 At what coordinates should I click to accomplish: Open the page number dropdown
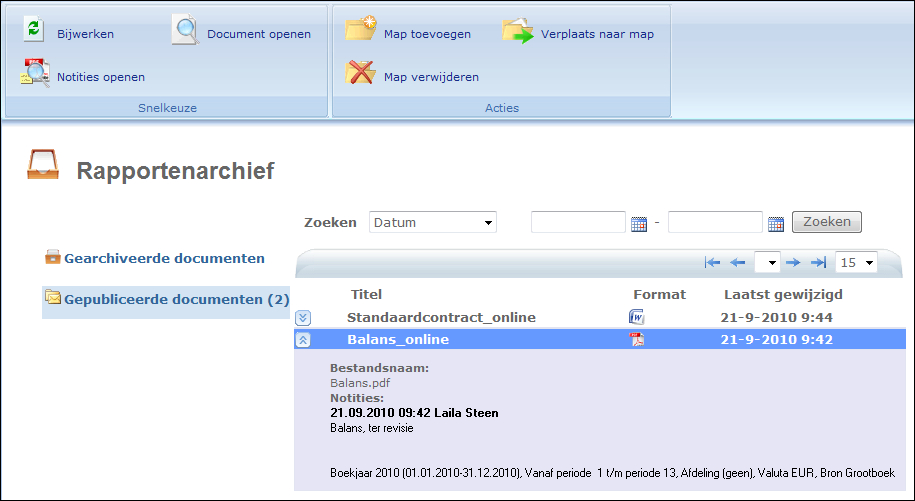point(767,262)
